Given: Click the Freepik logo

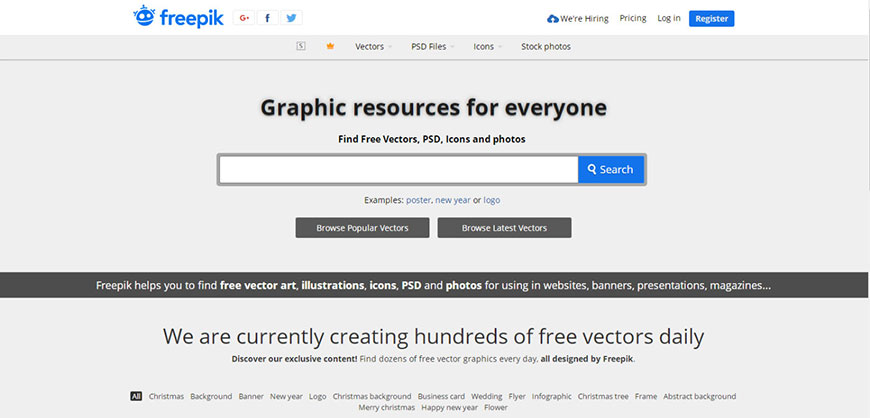Looking at the screenshot, I should [x=178, y=17].
